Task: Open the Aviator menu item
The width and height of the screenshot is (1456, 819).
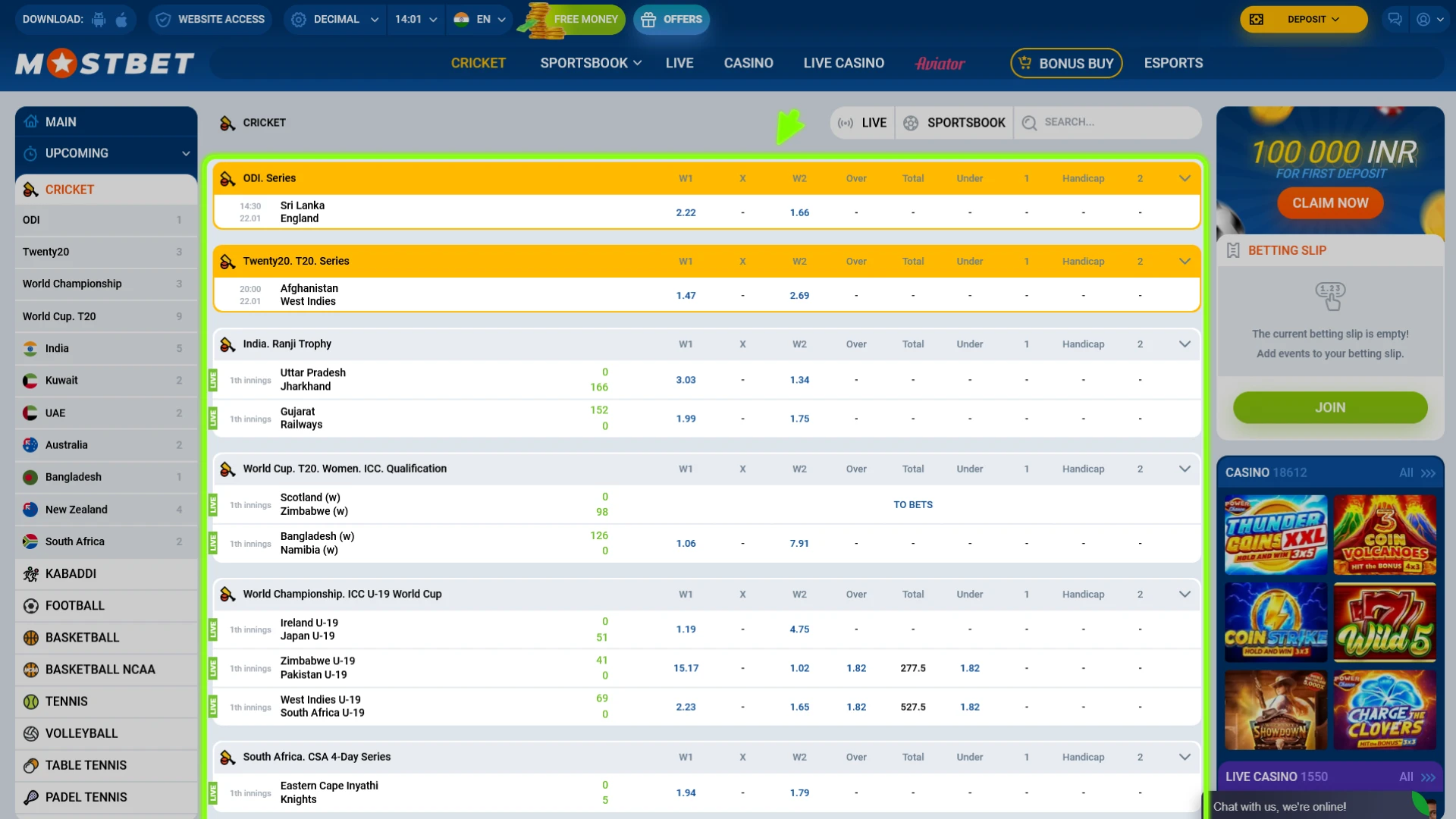Action: 940,63
